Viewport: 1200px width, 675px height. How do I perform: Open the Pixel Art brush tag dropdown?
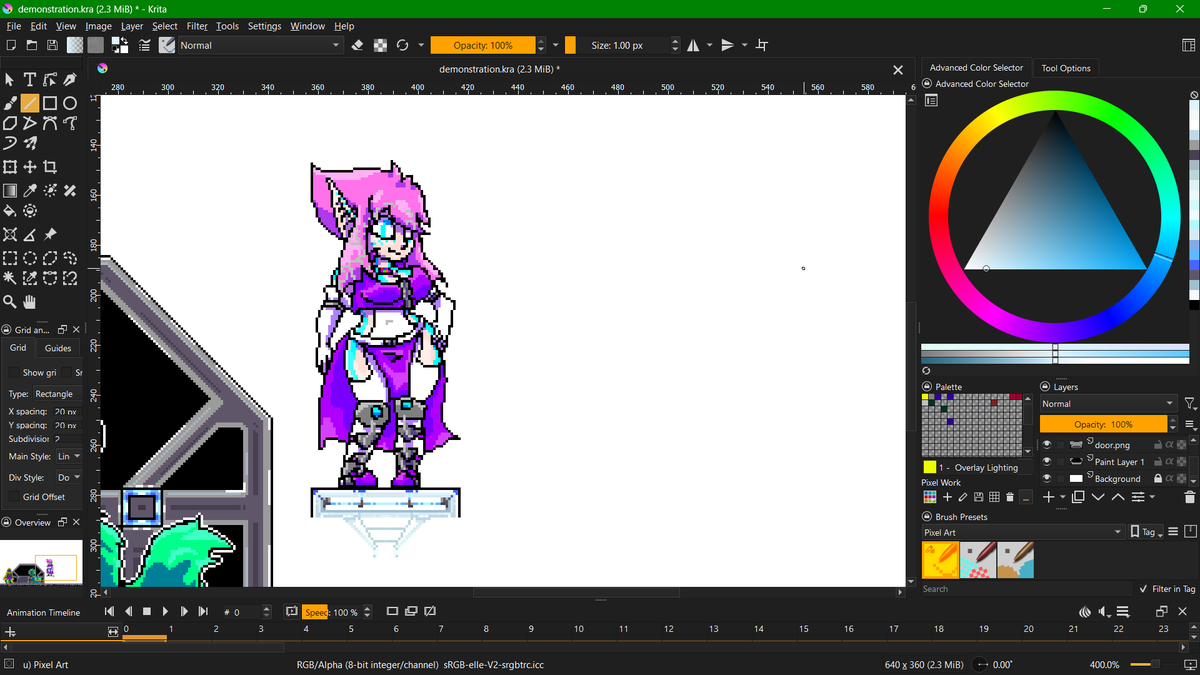click(1022, 532)
